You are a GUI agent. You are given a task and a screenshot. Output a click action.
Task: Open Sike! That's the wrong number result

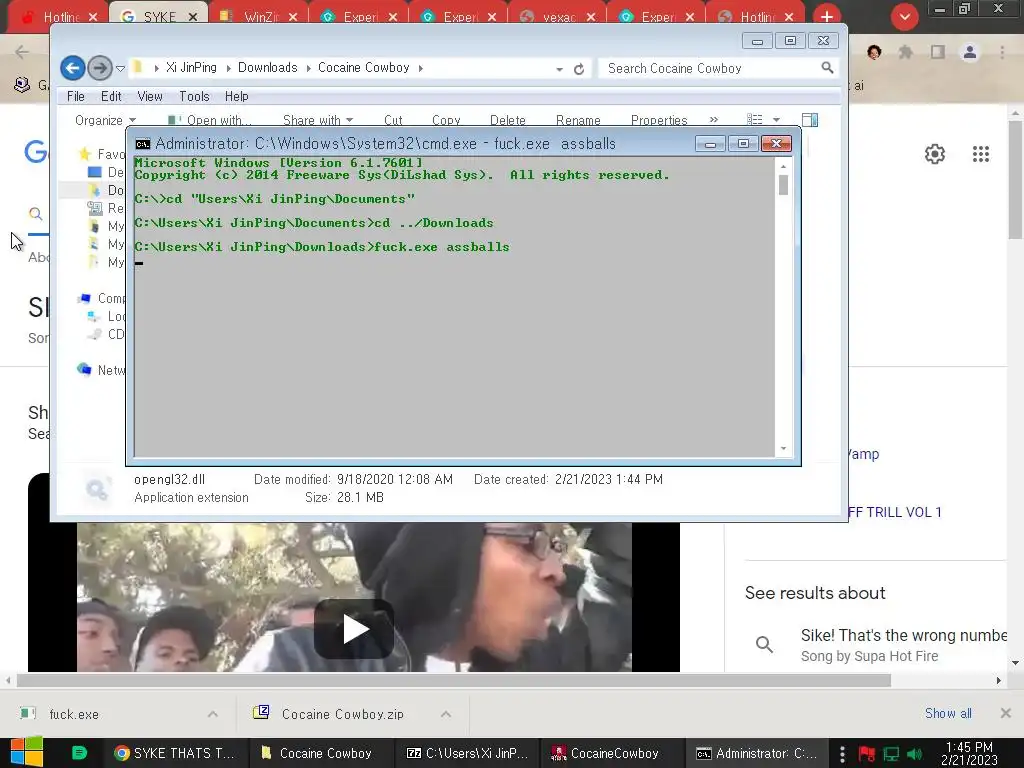(876, 645)
